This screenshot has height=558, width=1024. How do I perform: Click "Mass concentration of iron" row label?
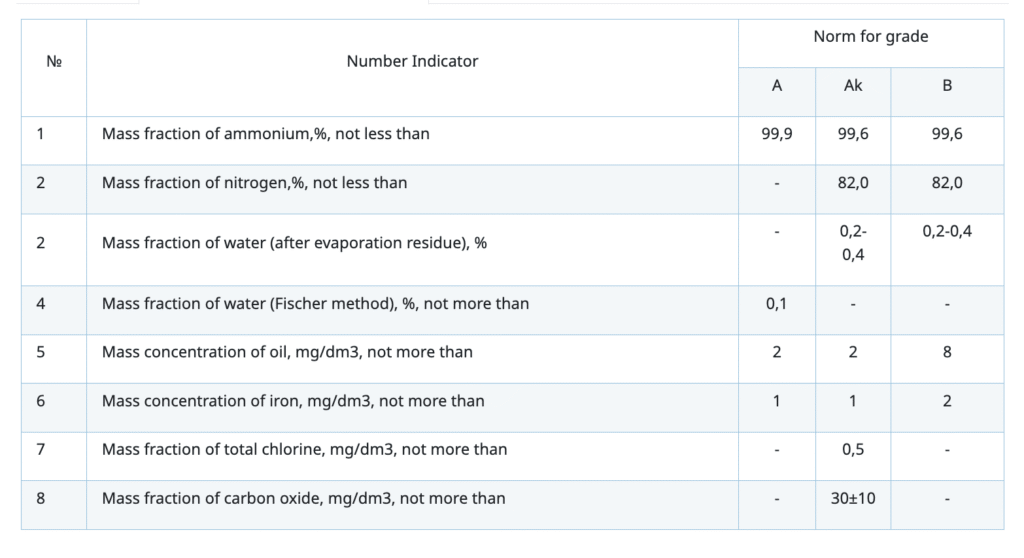coord(293,401)
